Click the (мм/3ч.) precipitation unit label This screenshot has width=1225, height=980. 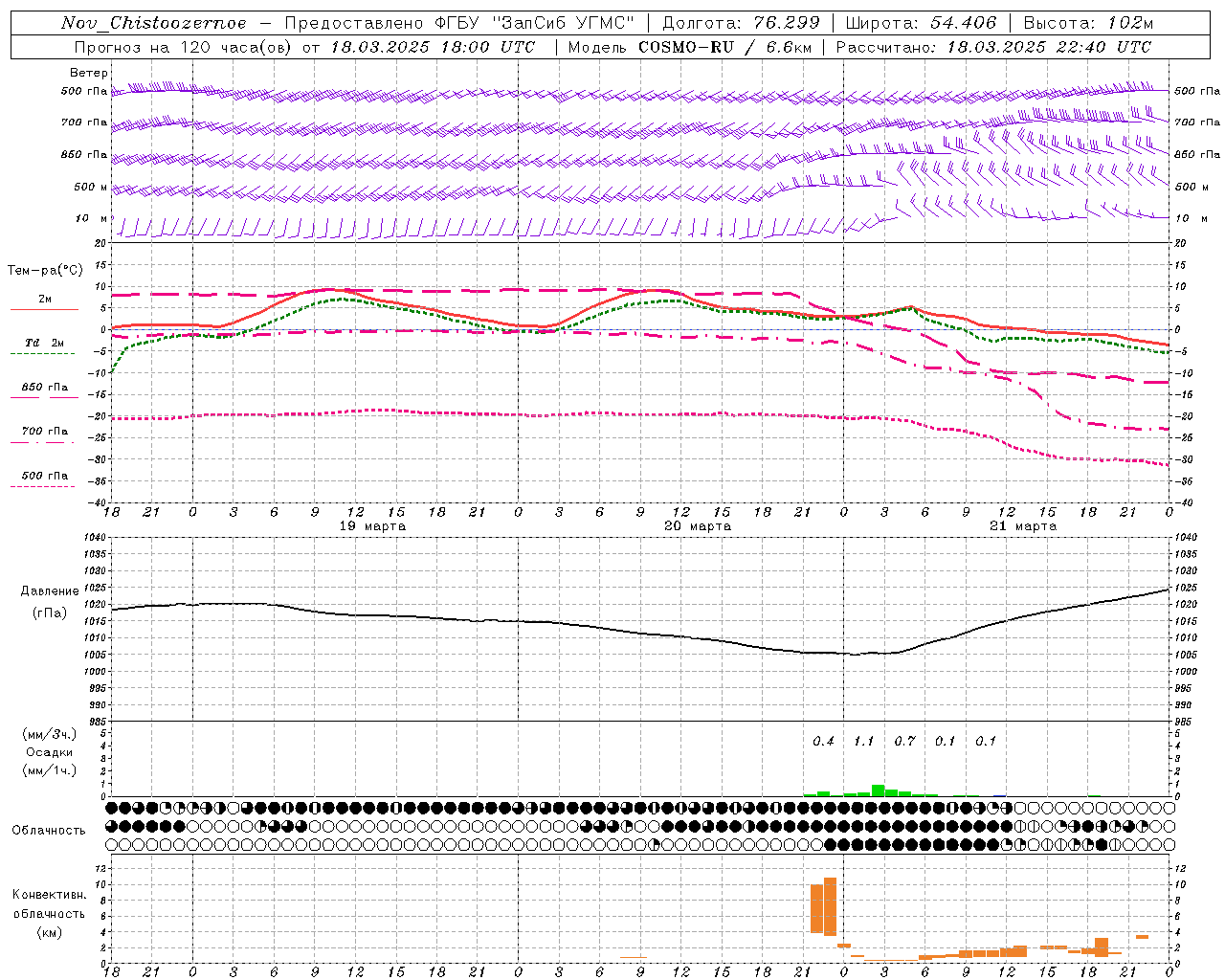click(x=50, y=734)
